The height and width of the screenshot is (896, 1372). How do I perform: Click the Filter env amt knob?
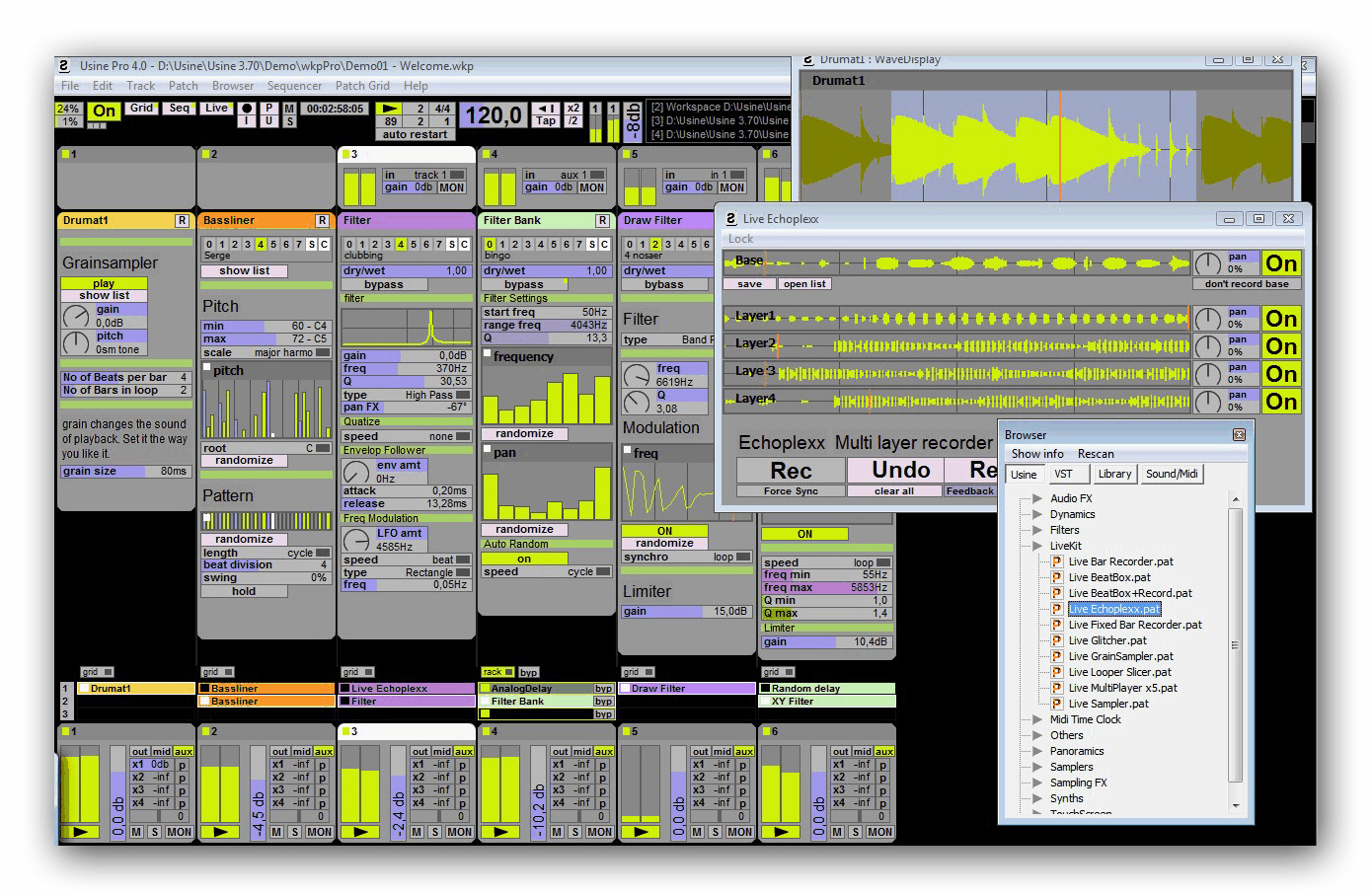click(356, 473)
